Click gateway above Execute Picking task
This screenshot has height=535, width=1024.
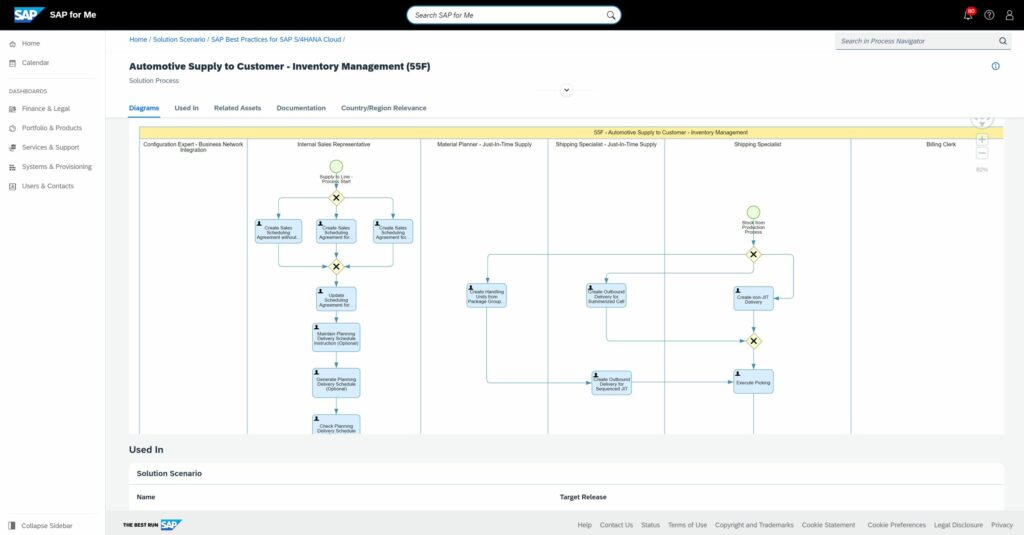tap(753, 341)
